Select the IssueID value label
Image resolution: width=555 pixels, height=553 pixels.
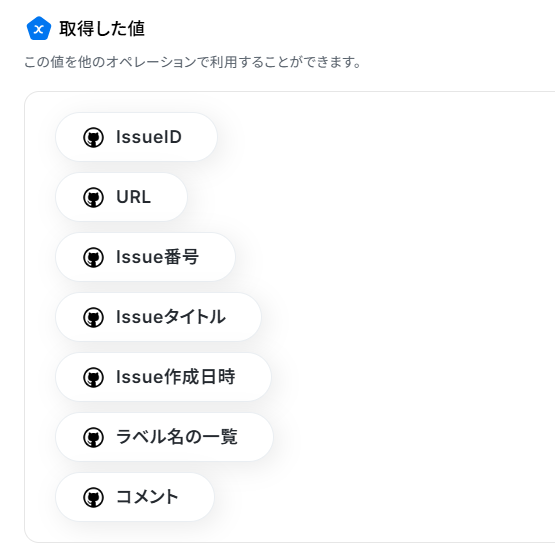pyautogui.click(x=149, y=137)
